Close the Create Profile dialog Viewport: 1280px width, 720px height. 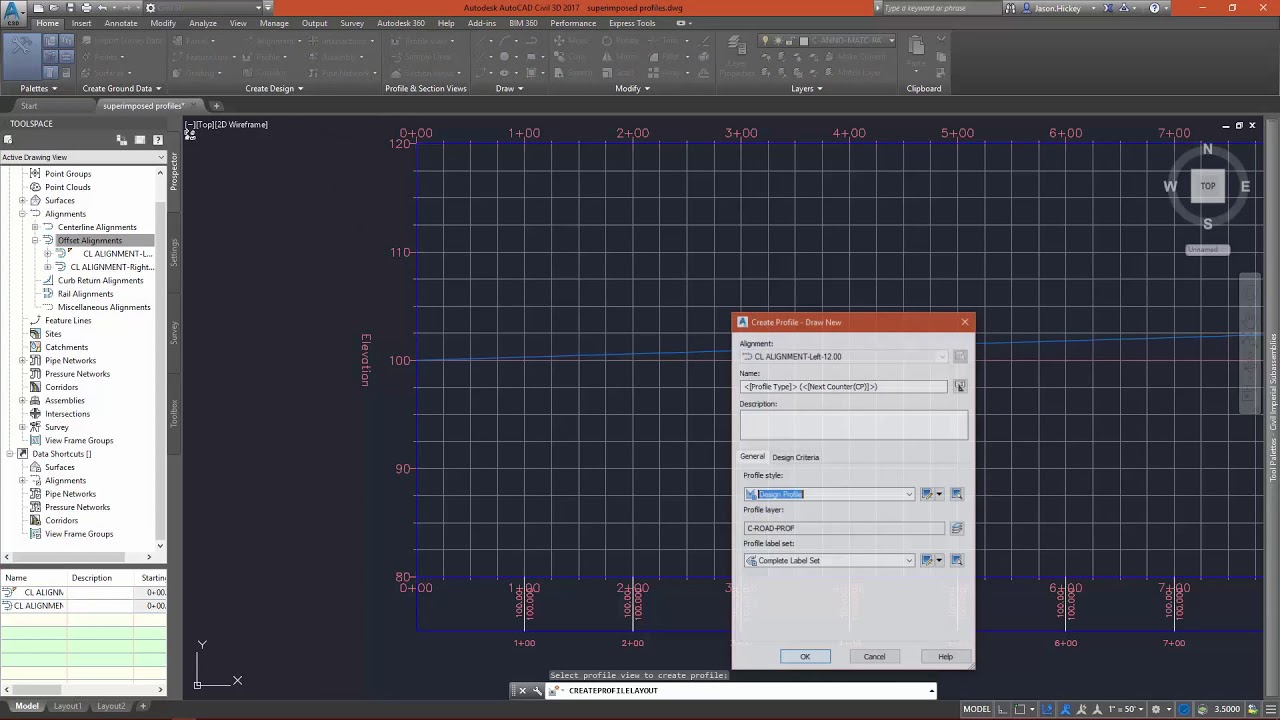964,322
